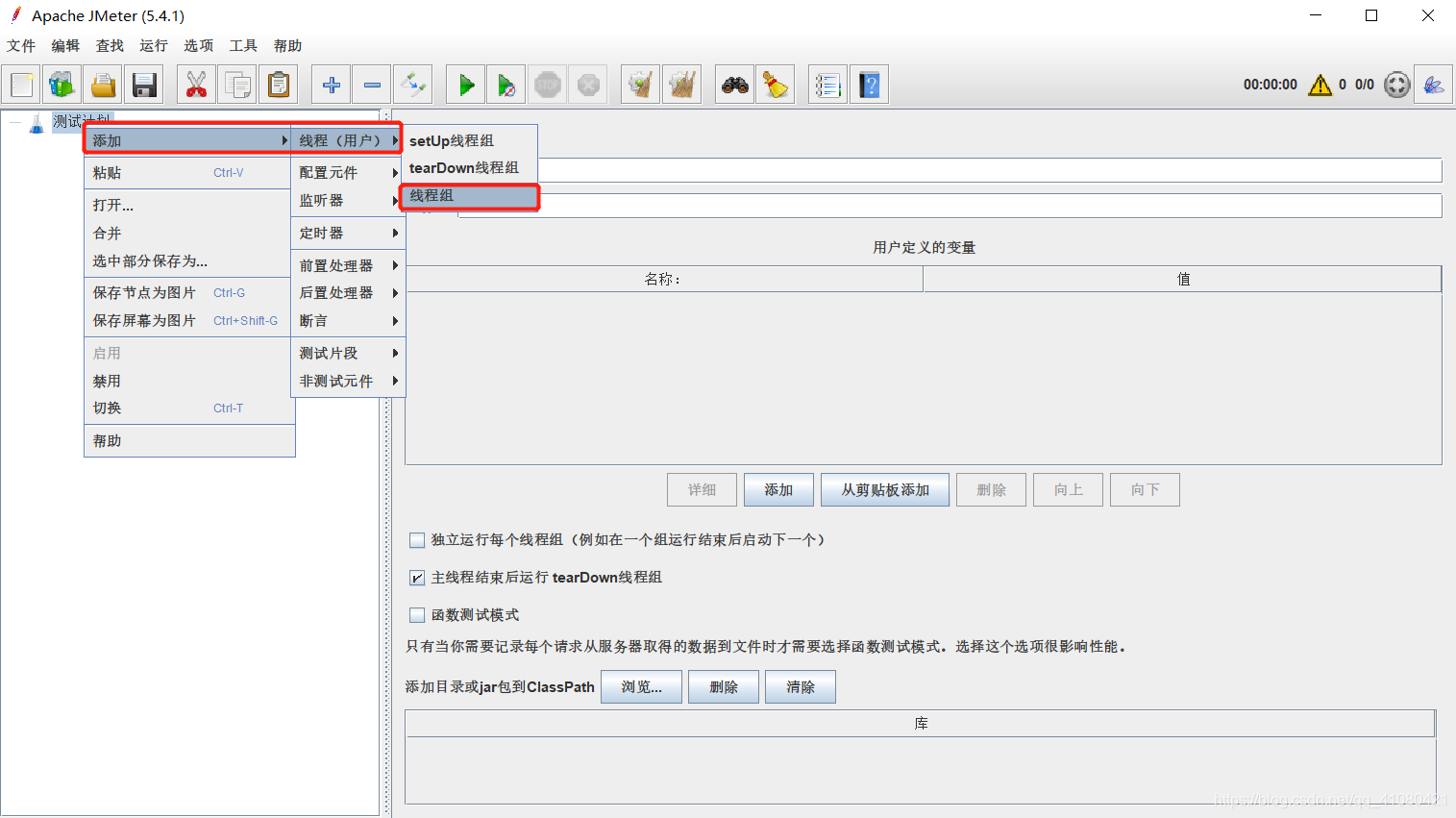Click the 从剪贴板添加 button
Screen dimensions: 1456x818
point(885,490)
